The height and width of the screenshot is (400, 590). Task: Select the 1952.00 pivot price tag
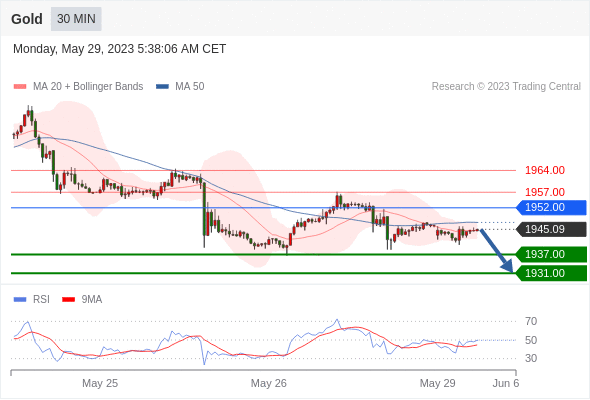pyautogui.click(x=551, y=207)
